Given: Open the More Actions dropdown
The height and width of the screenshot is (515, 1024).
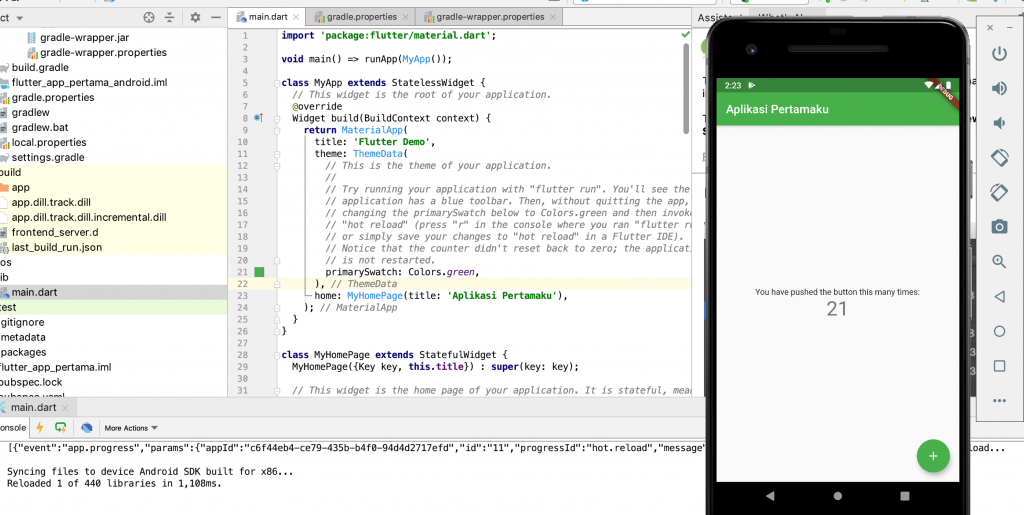Looking at the screenshot, I should click(x=130, y=428).
